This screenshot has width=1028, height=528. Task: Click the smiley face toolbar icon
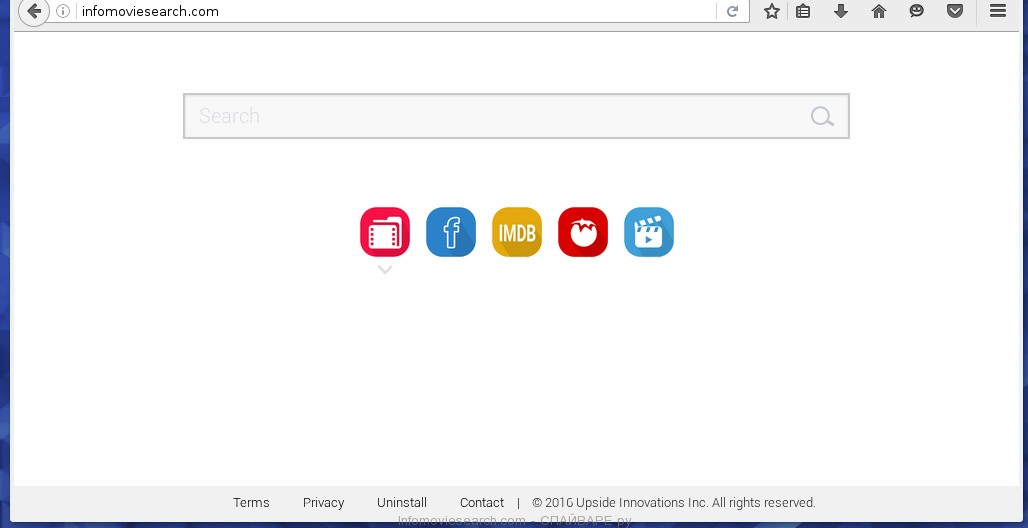[x=917, y=11]
